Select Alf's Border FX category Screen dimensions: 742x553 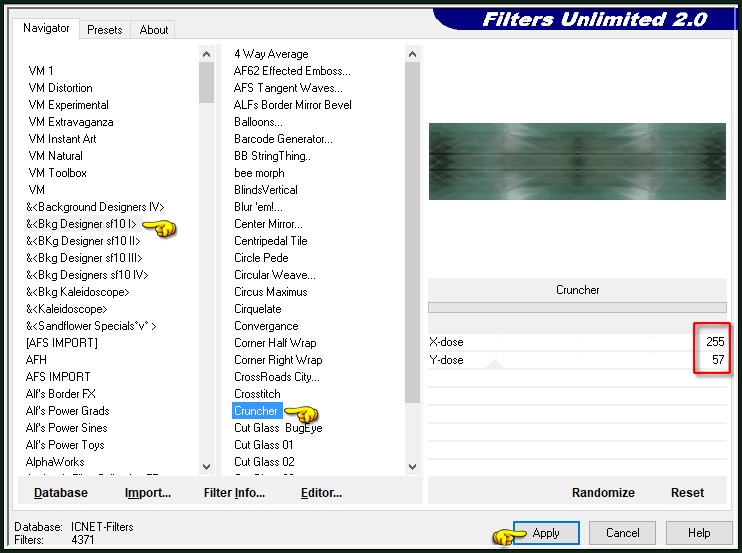(x=61, y=394)
